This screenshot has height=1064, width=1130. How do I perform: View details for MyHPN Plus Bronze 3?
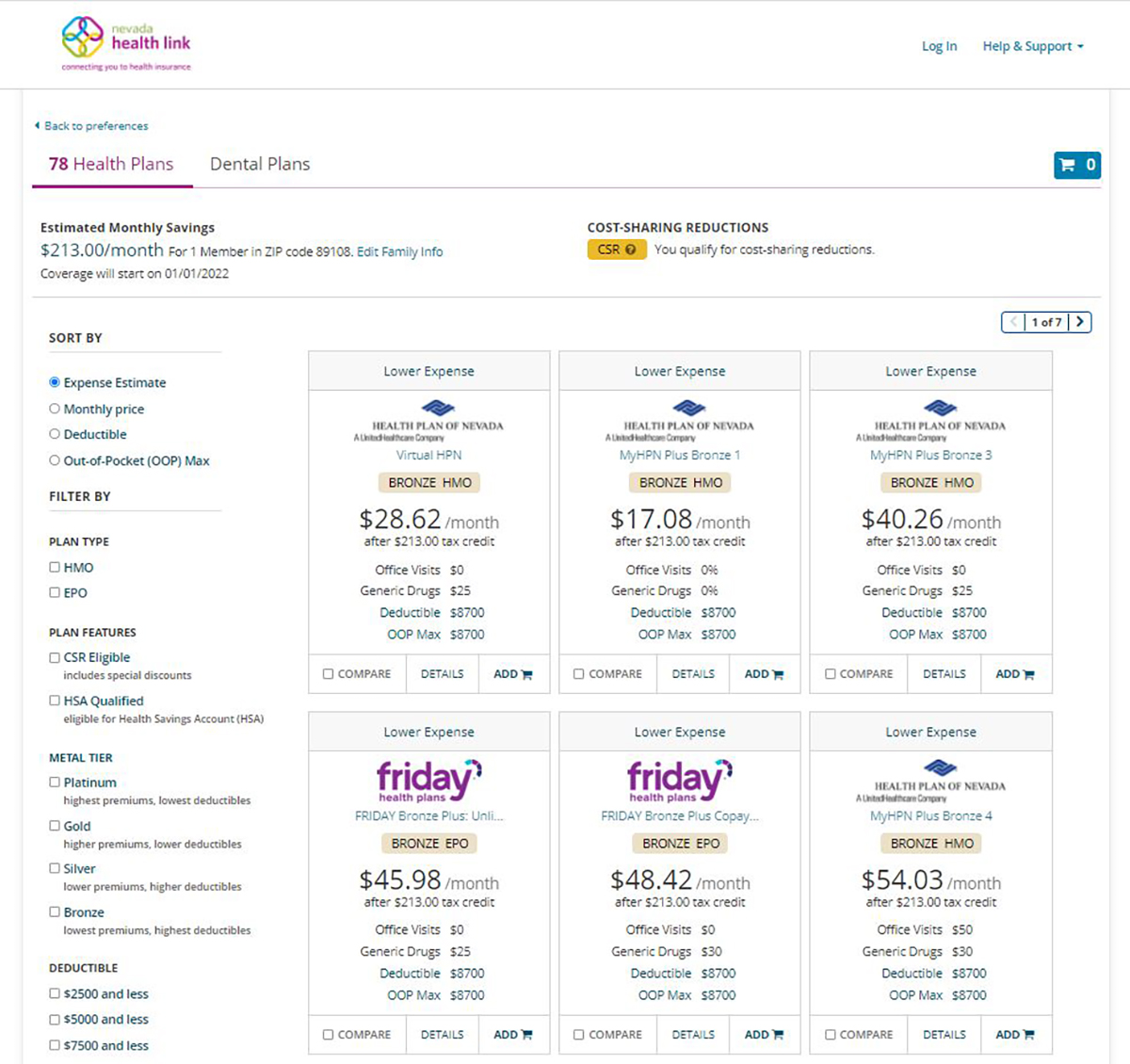click(x=944, y=674)
